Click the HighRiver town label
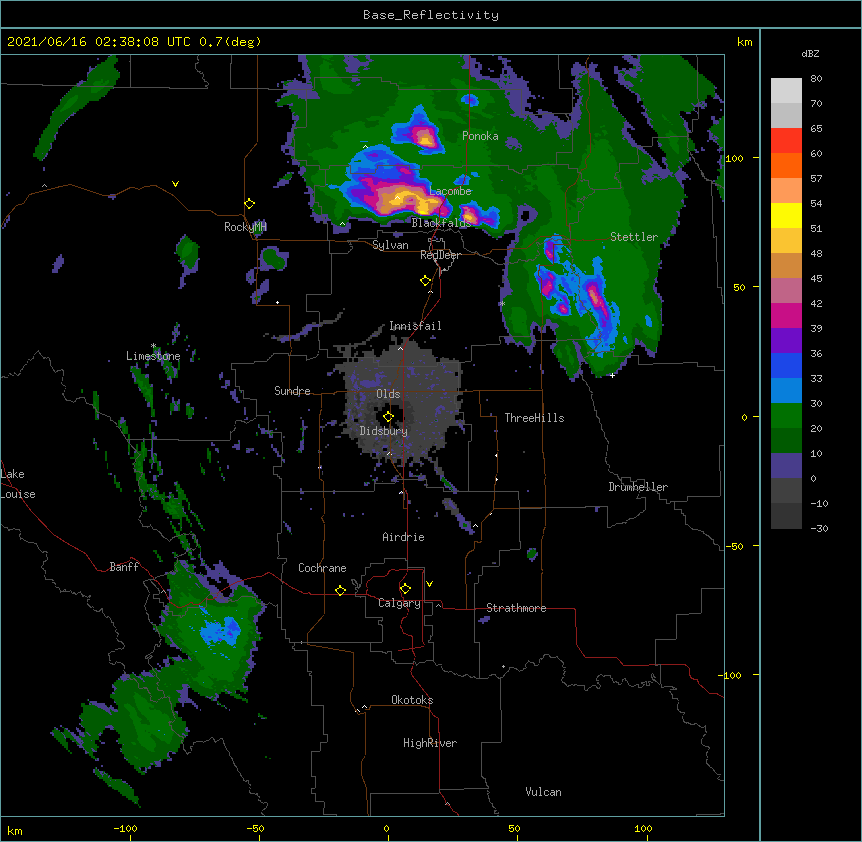This screenshot has height=842, width=862. pyautogui.click(x=430, y=743)
